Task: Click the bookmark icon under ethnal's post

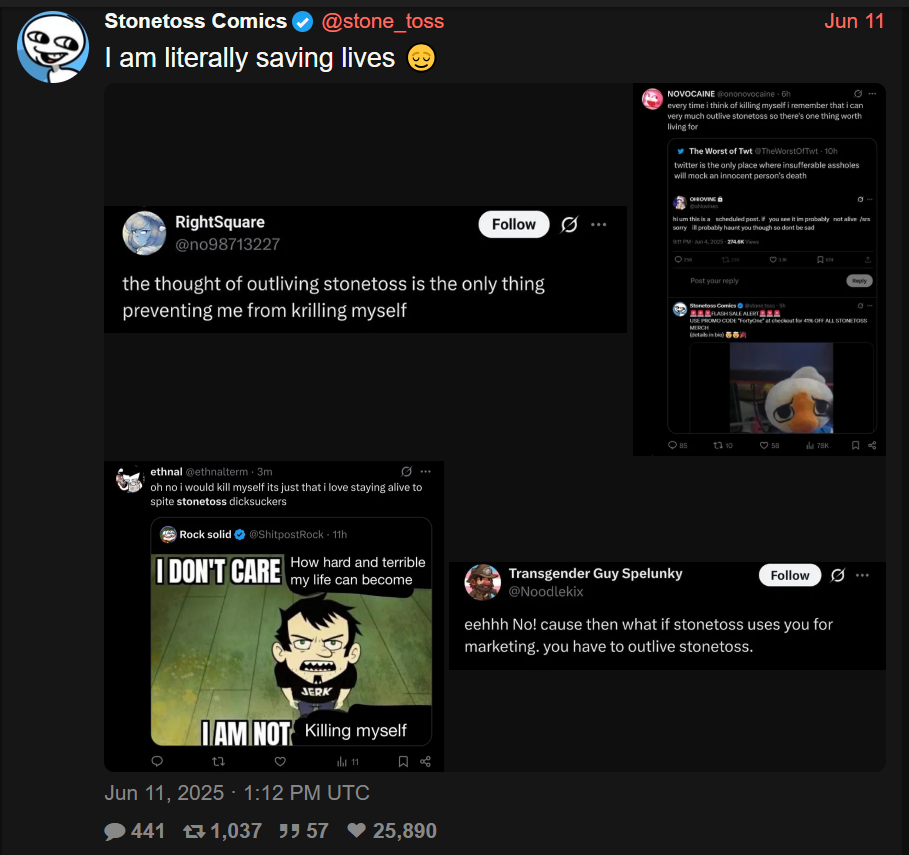Action: 403,761
